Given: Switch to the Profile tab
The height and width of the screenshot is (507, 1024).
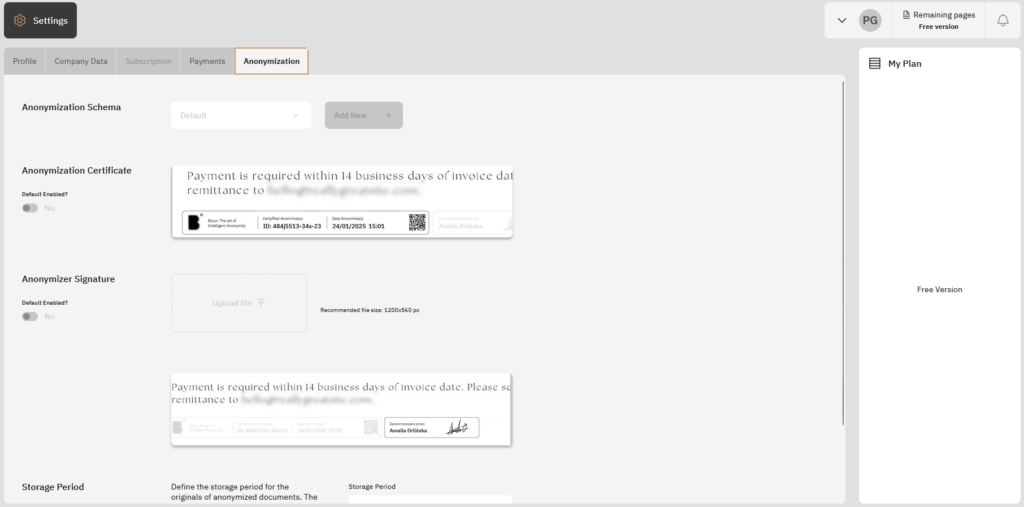Looking at the screenshot, I should coord(24,61).
